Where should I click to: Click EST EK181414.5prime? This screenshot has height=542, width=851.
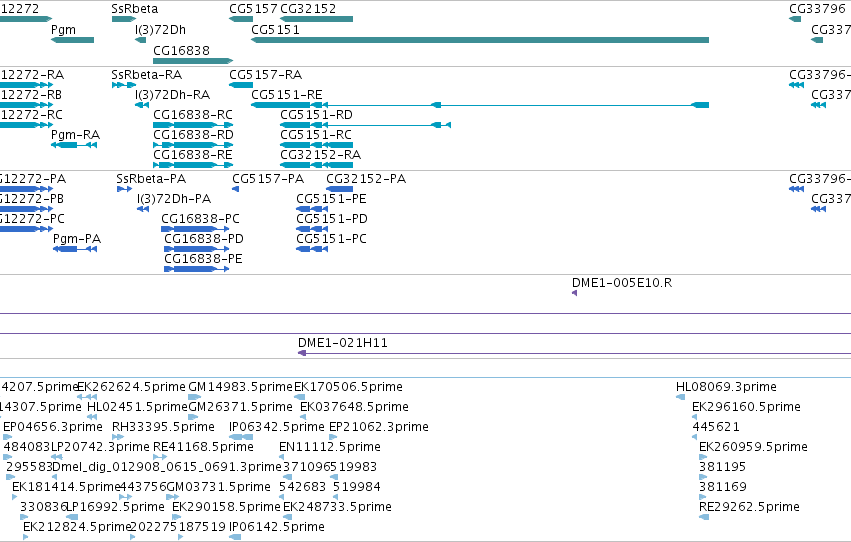pos(66,487)
